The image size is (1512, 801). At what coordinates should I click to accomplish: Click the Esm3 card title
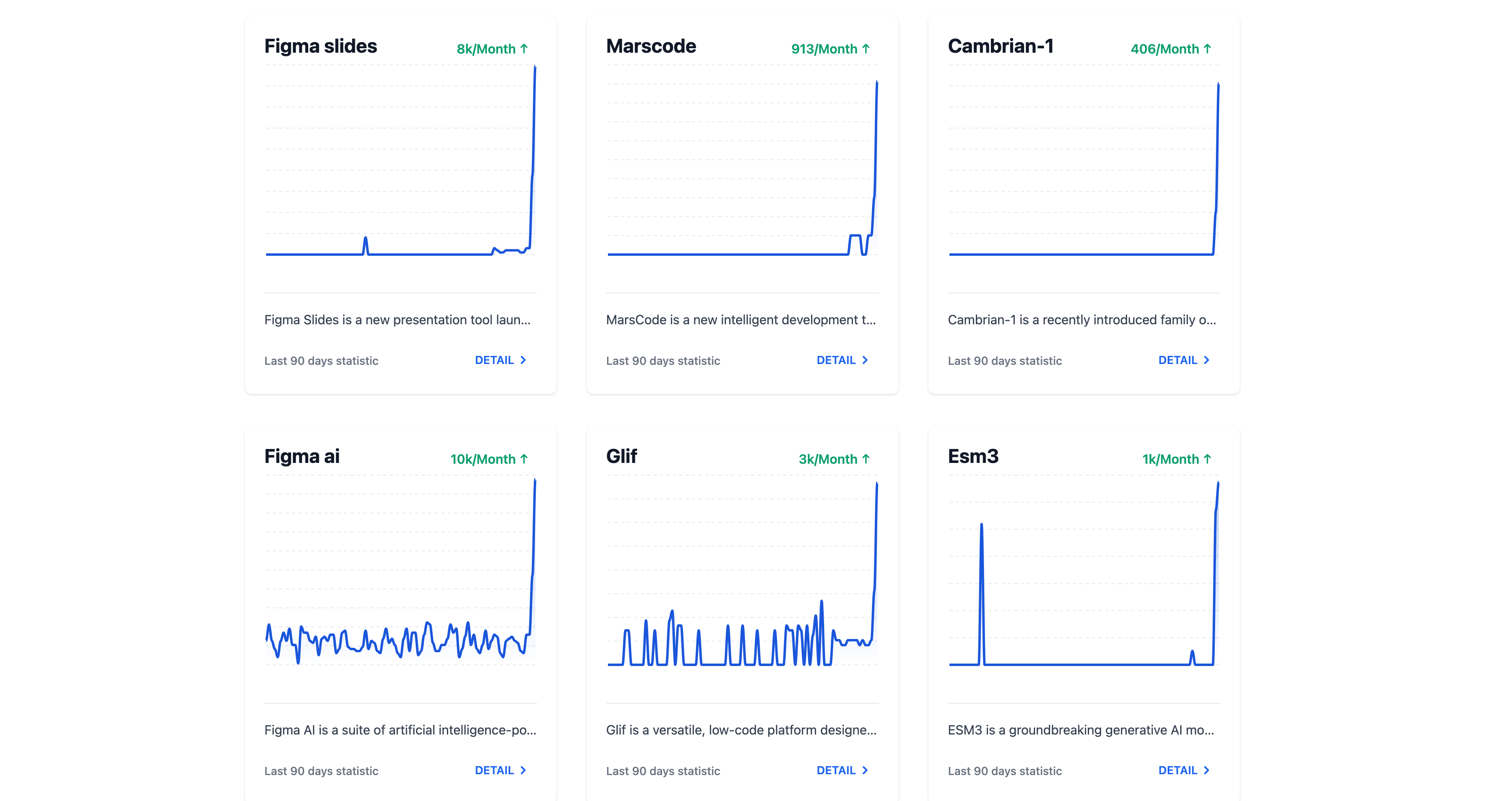click(973, 456)
